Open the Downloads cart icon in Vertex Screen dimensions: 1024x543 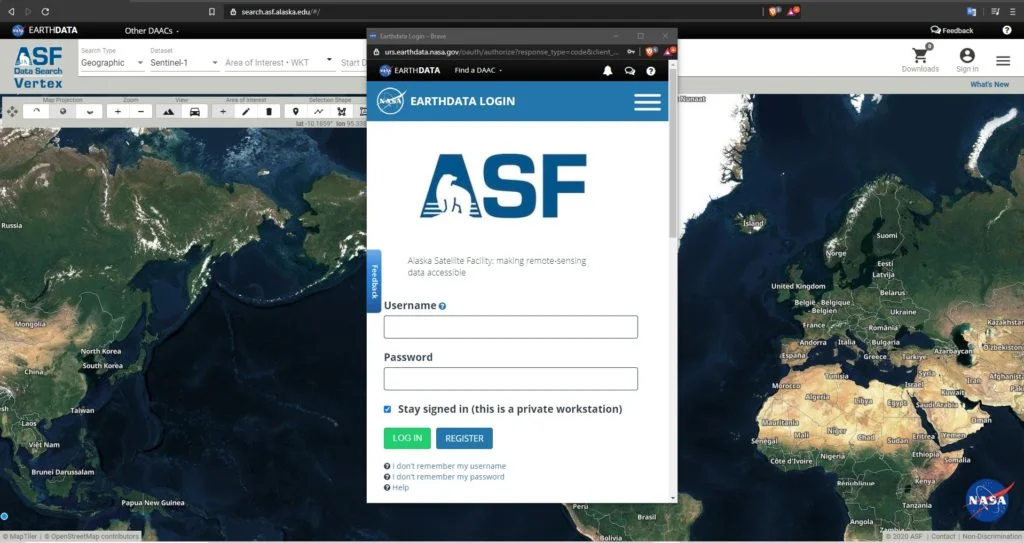(921, 55)
